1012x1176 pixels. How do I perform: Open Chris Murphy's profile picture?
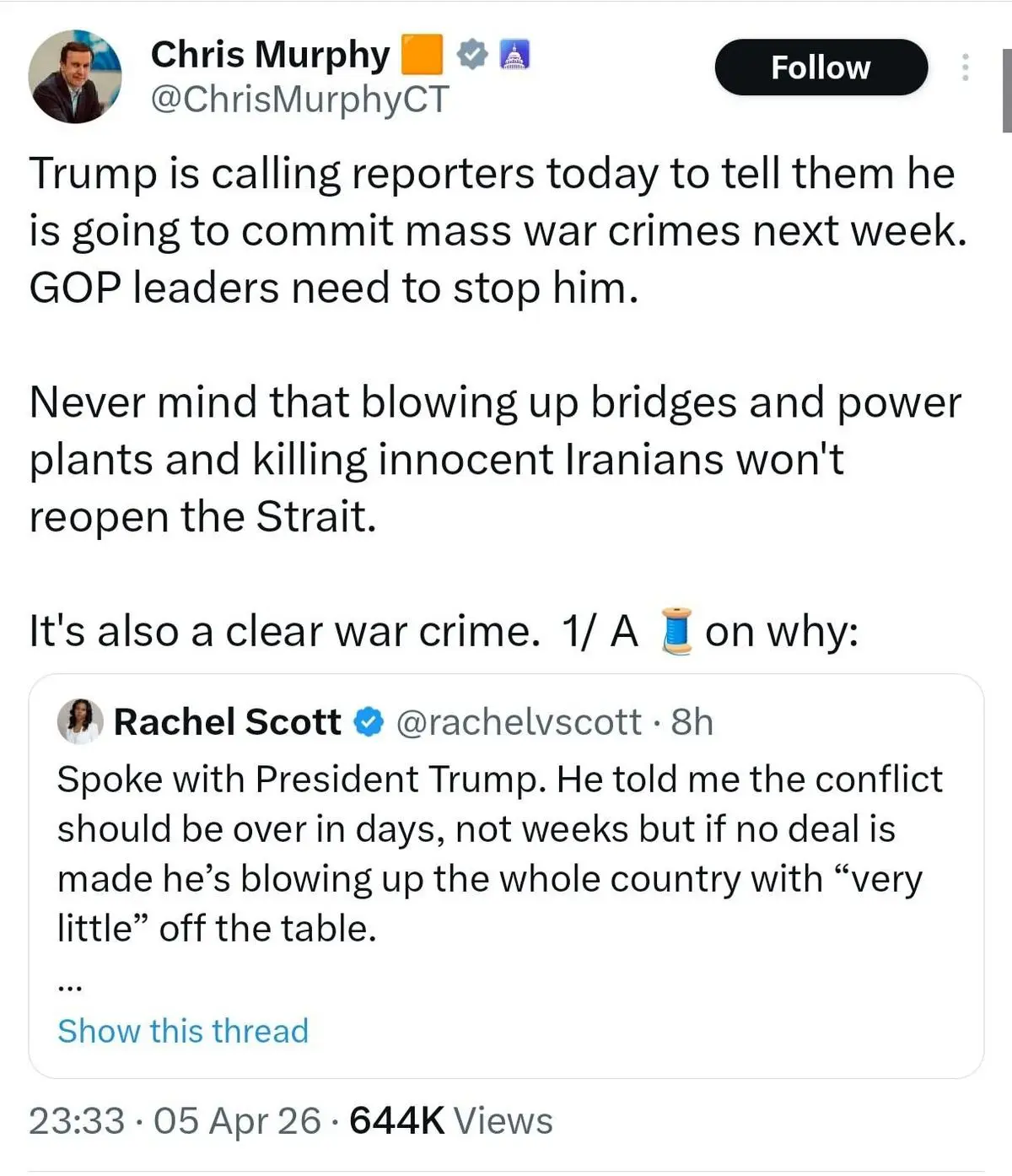point(74,77)
